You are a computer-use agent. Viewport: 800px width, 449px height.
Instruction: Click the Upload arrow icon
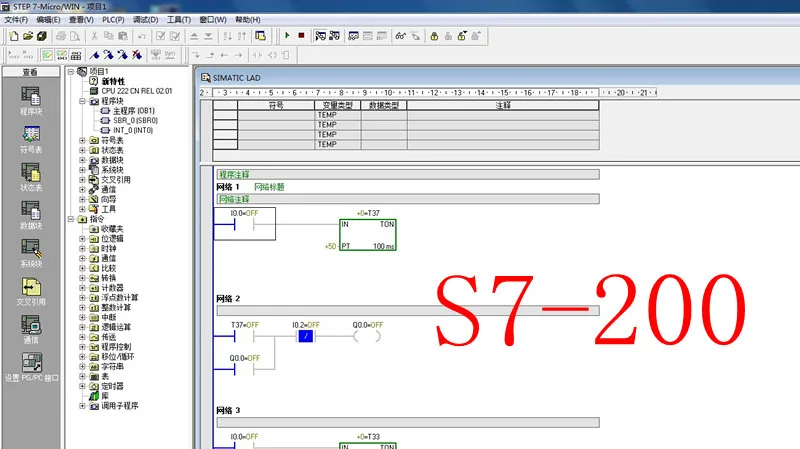tap(194, 36)
